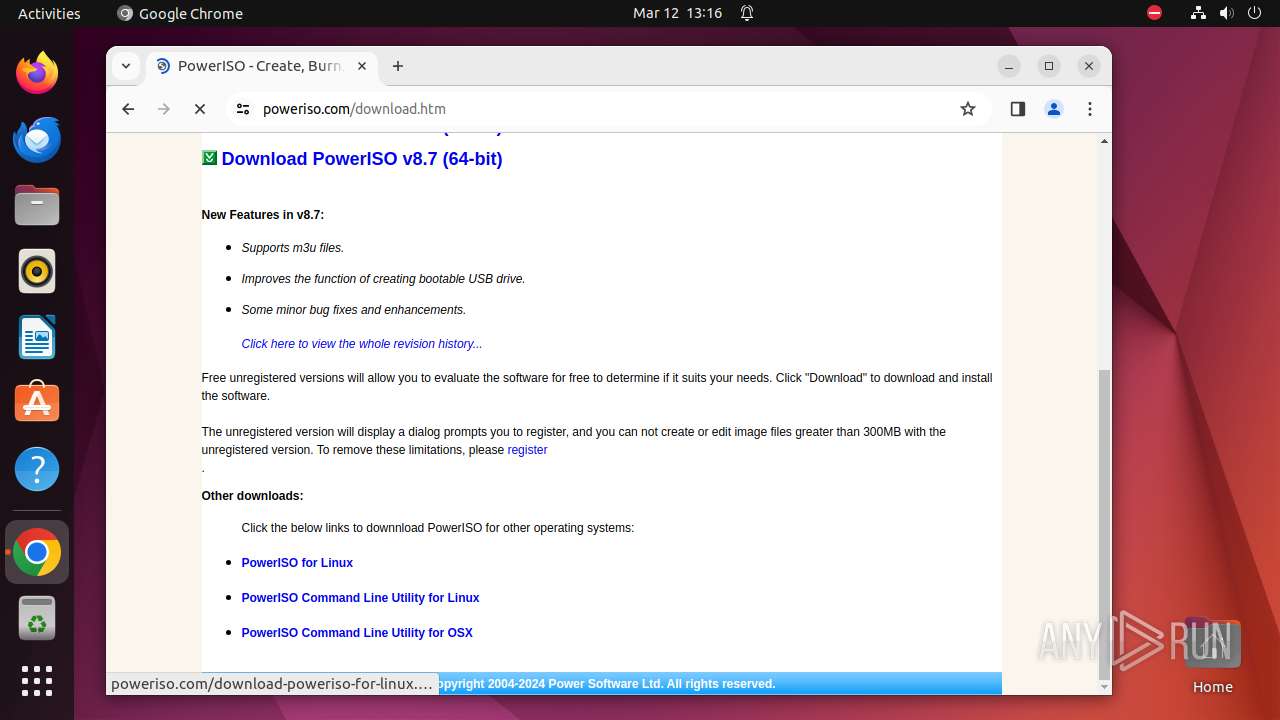Image resolution: width=1280 pixels, height=720 pixels.
Task: Click the 'New Features in v8.7:' heading
Action: tap(263, 215)
